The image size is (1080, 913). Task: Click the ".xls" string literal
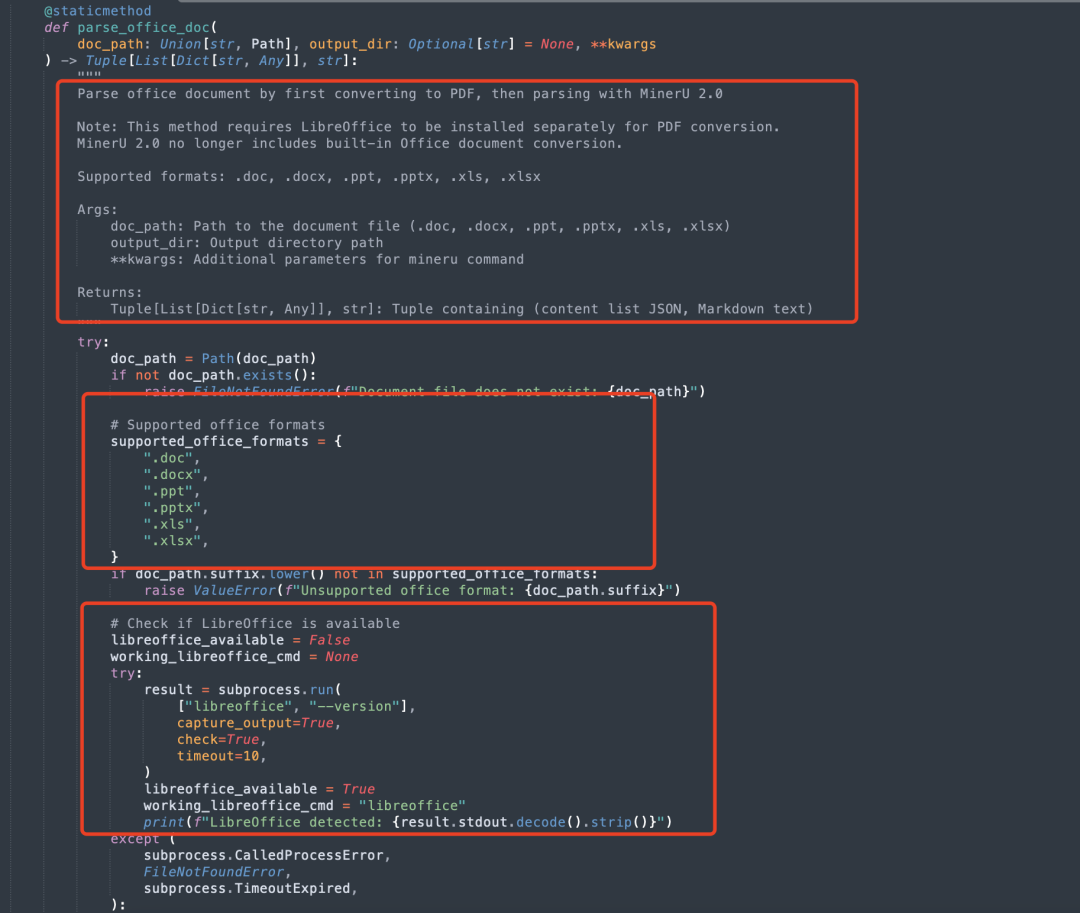(168, 524)
